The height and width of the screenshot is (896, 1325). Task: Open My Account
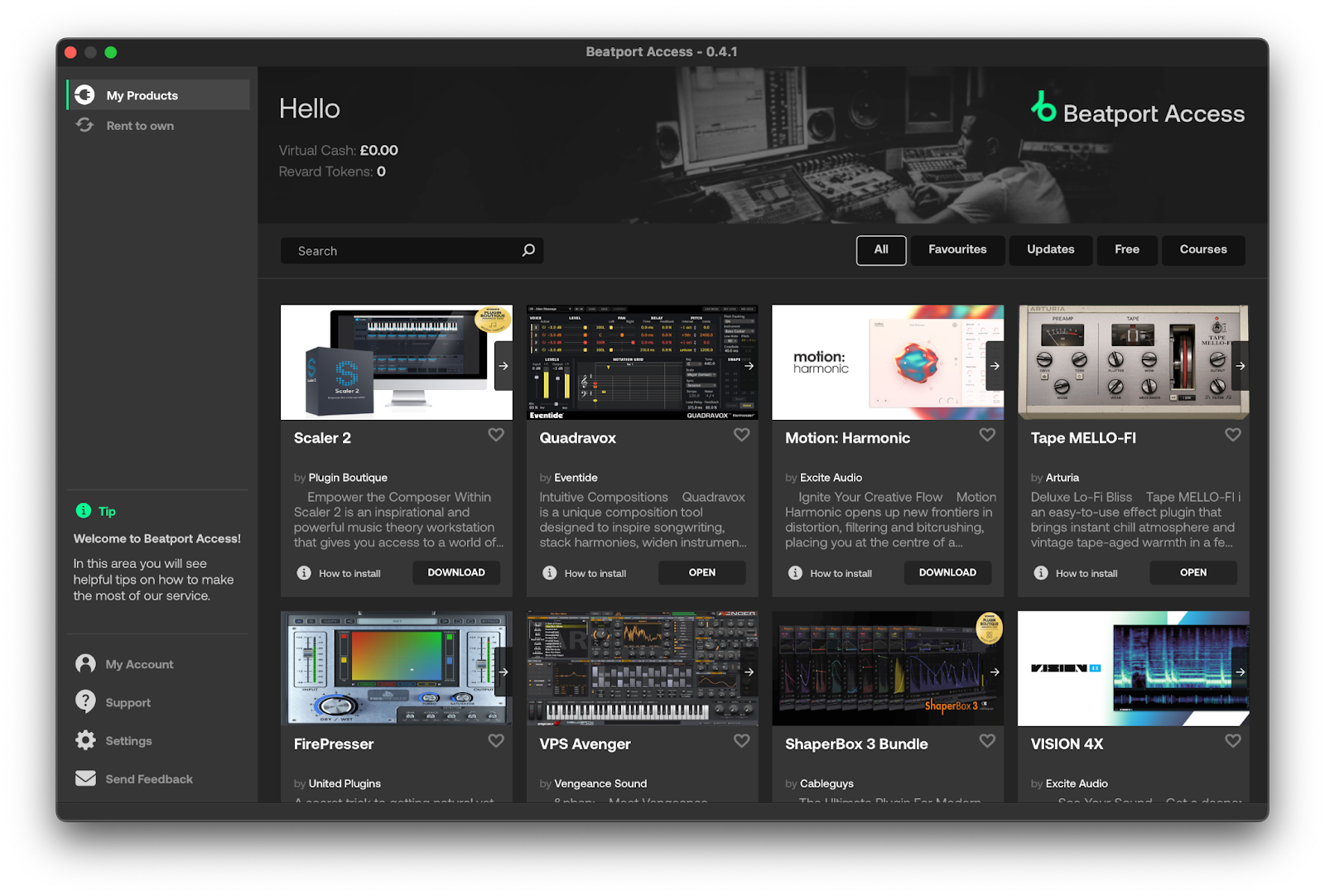click(x=139, y=664)
